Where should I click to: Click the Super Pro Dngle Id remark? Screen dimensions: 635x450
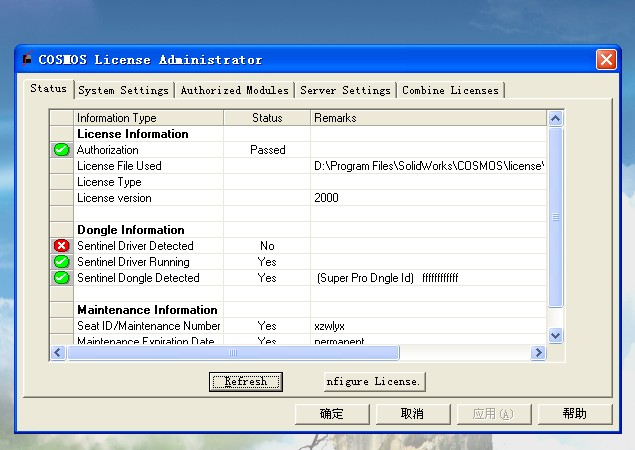click(388, 278)
